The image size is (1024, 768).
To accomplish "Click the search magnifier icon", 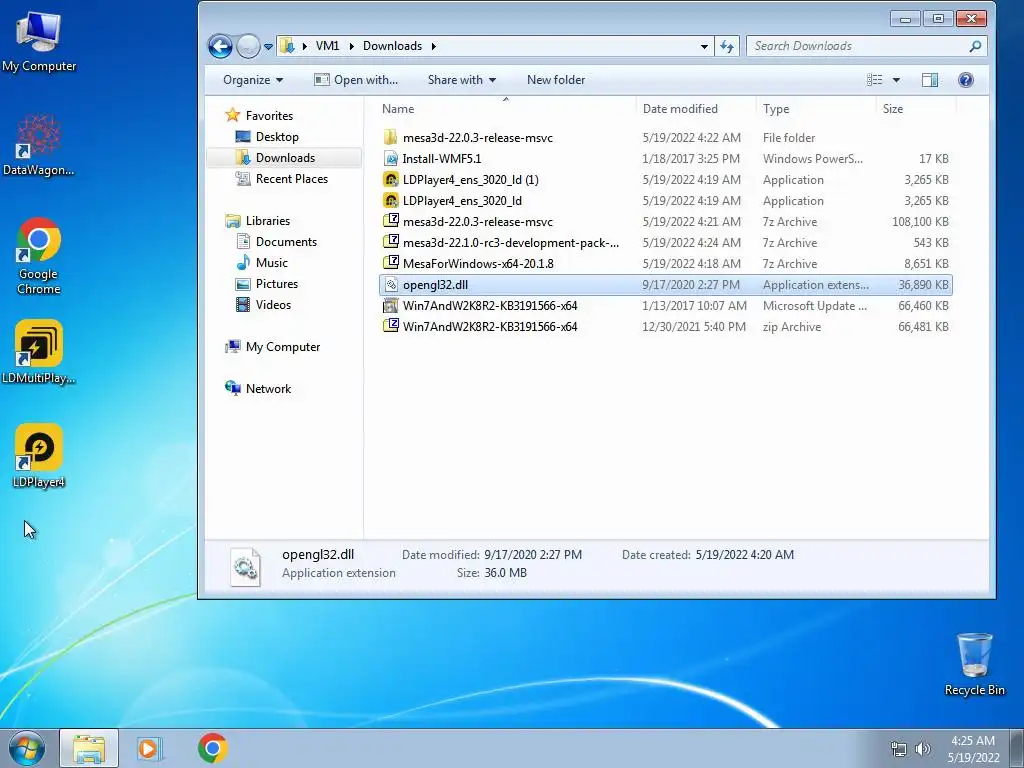I will click(x=975, y=46).
